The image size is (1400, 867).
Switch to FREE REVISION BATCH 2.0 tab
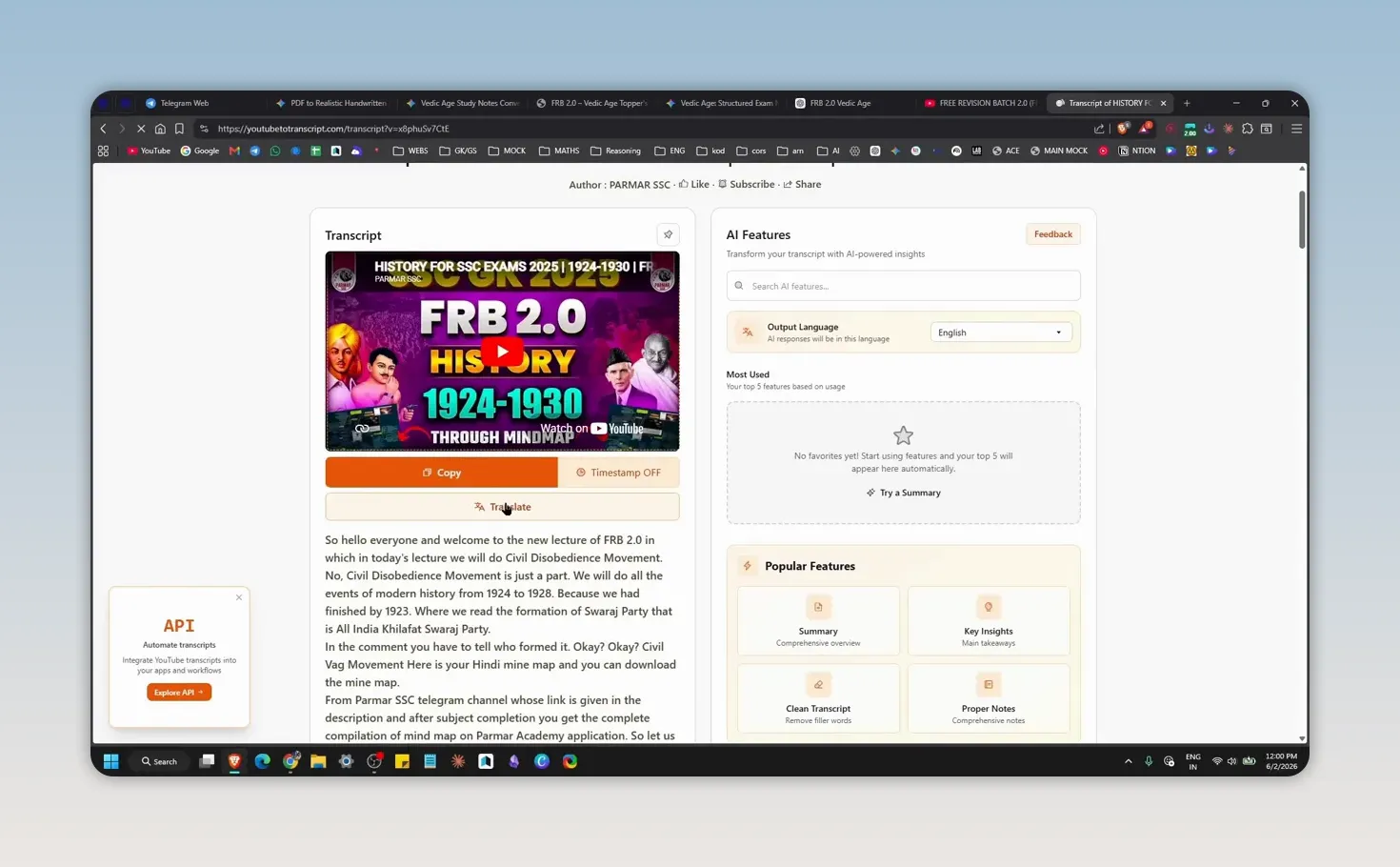click(981, 103)
